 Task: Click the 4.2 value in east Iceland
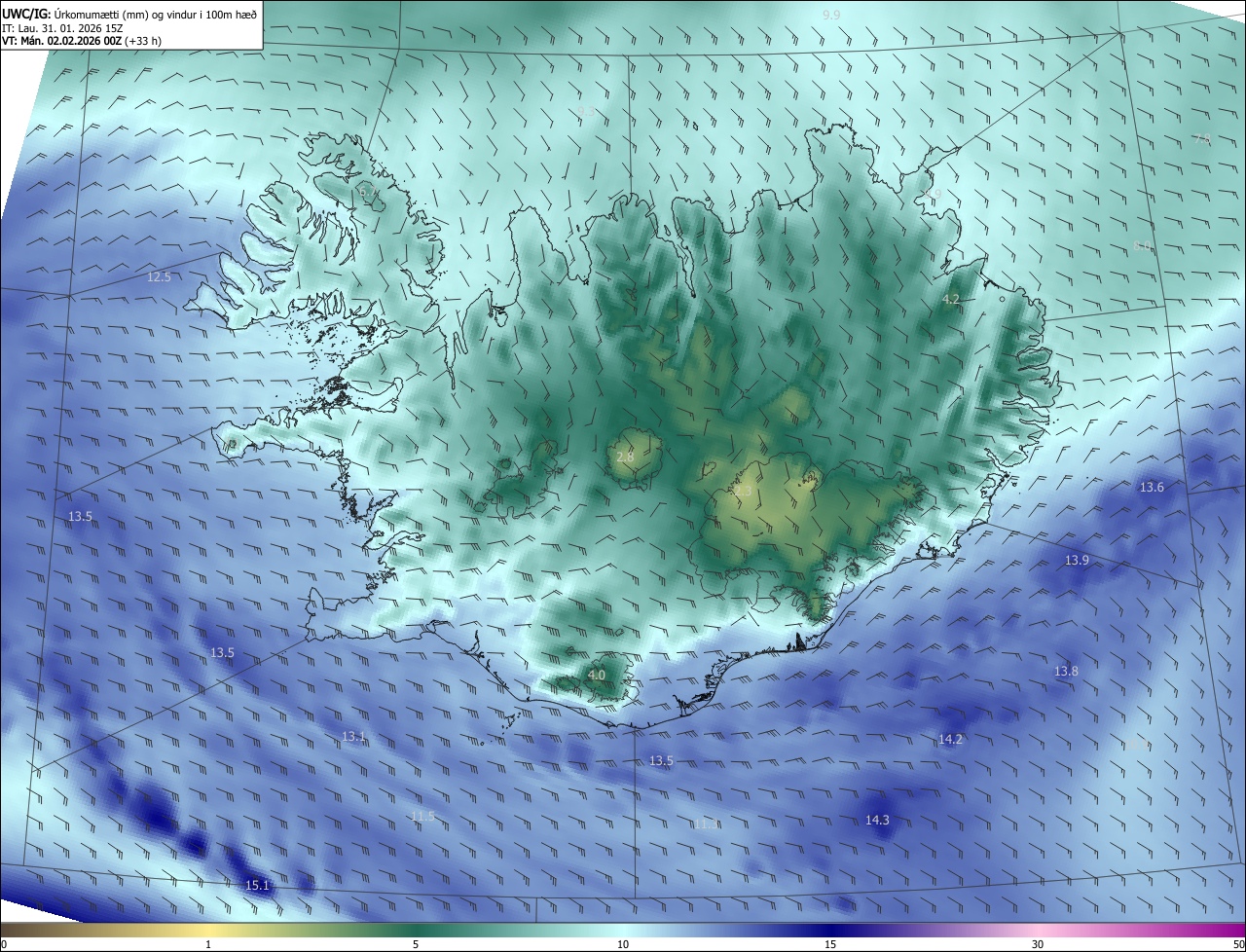coord(951,300)
